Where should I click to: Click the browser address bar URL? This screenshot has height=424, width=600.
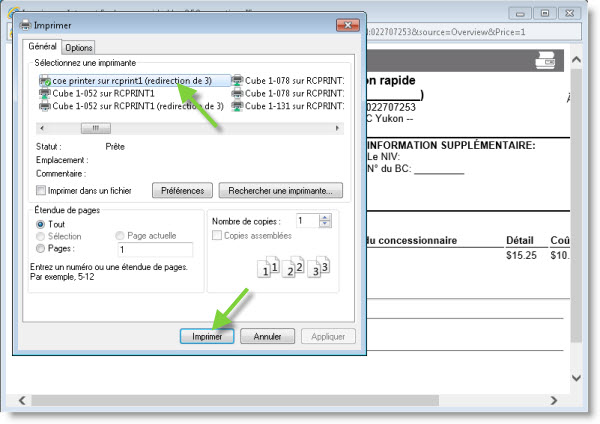pyautogui.click(x=448, y=32)
